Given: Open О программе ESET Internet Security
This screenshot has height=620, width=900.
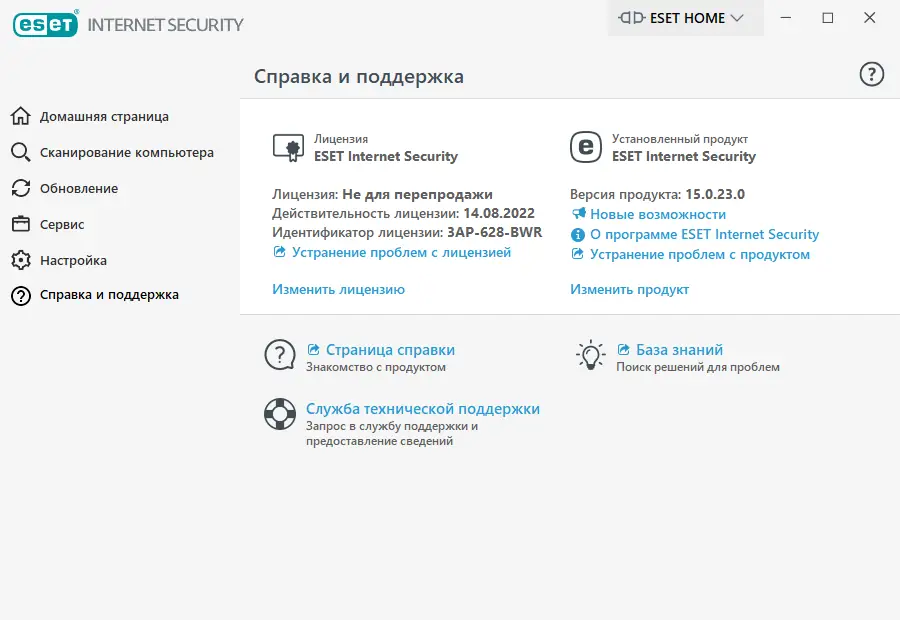Looking at the screenshot, I should coord(704,234).
